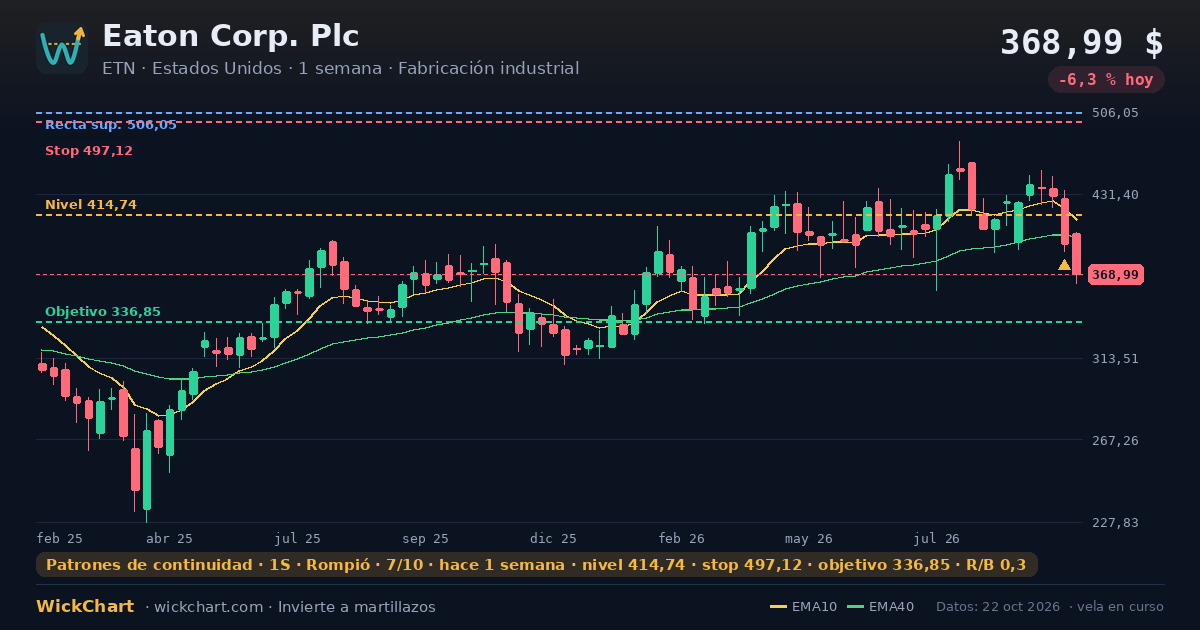1200x630 pixels.
Task: Click the 431,40 axis value
Action: click(1115, 194)
